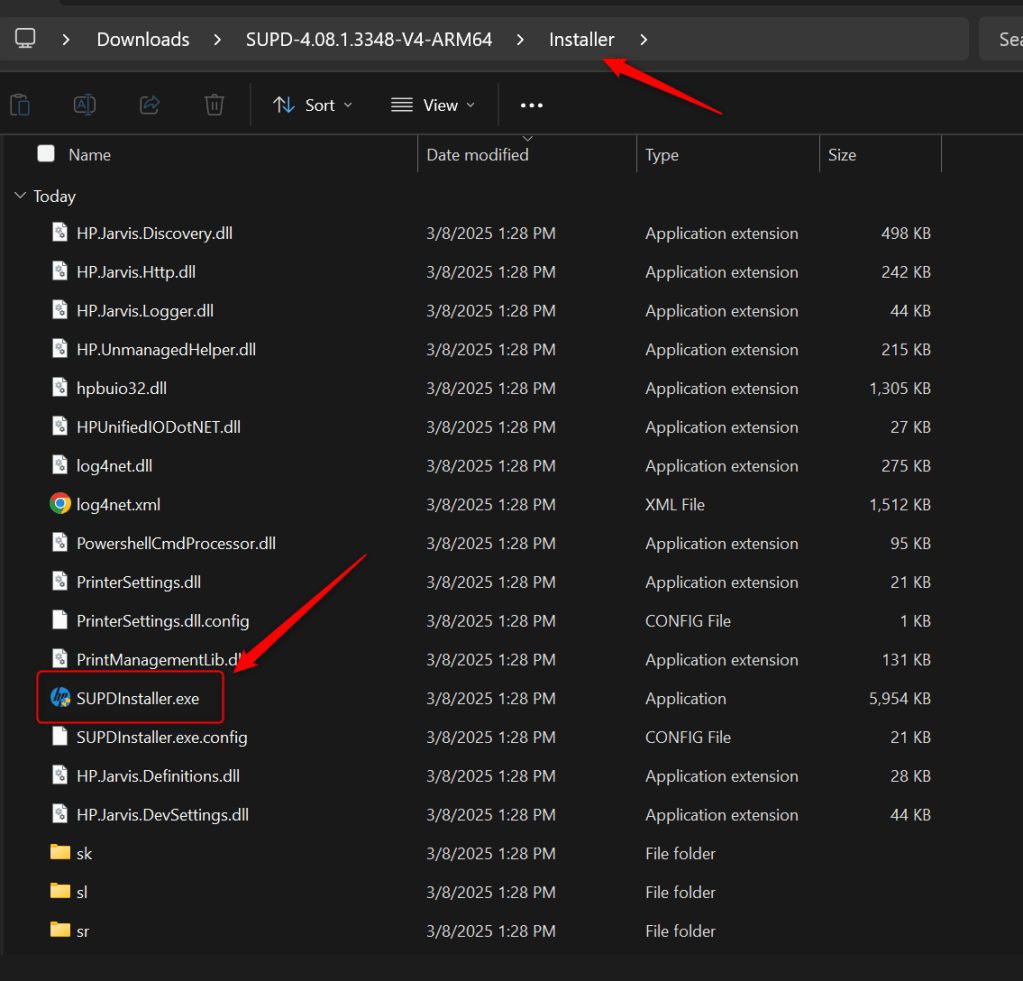Click the Rename icon in toolbar
Viewport: 1023px width, 981px height.
[x=85, y=105]
